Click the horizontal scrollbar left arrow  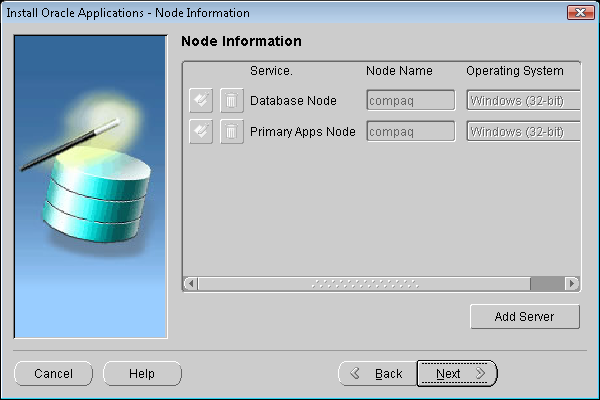(191, 284)
